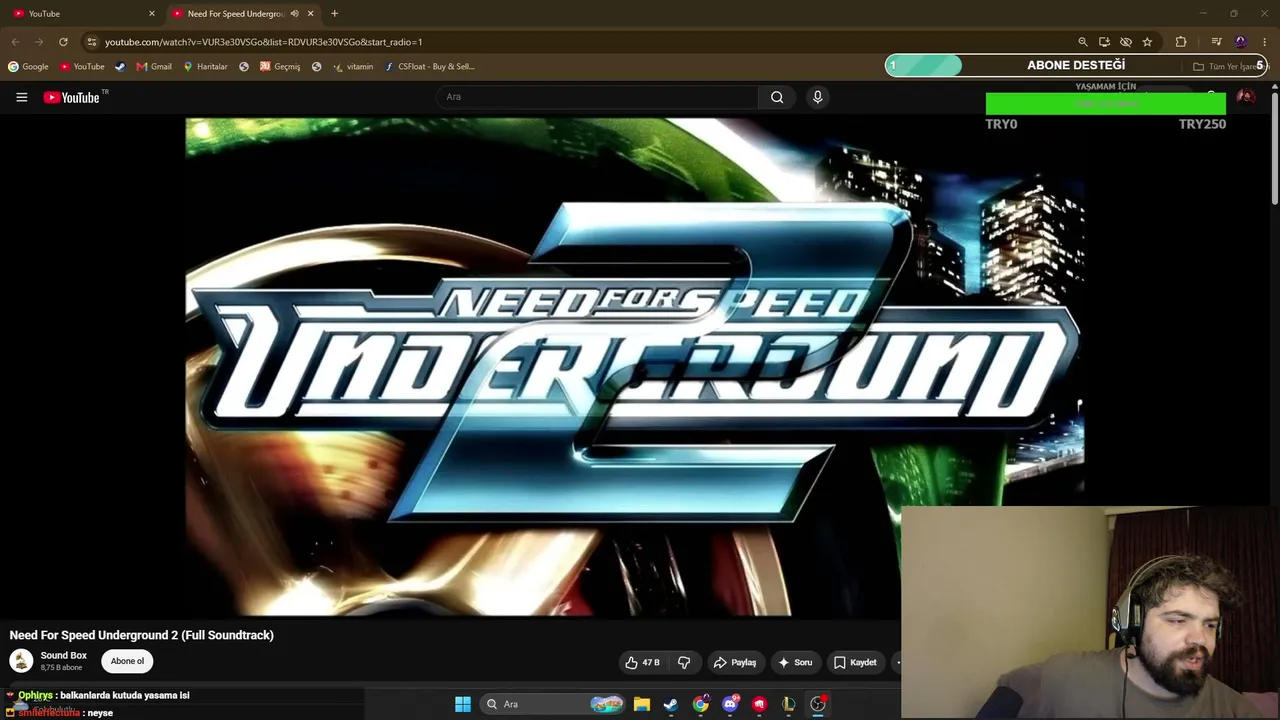Mute the Need For Speed tab audio

[294, 14]
